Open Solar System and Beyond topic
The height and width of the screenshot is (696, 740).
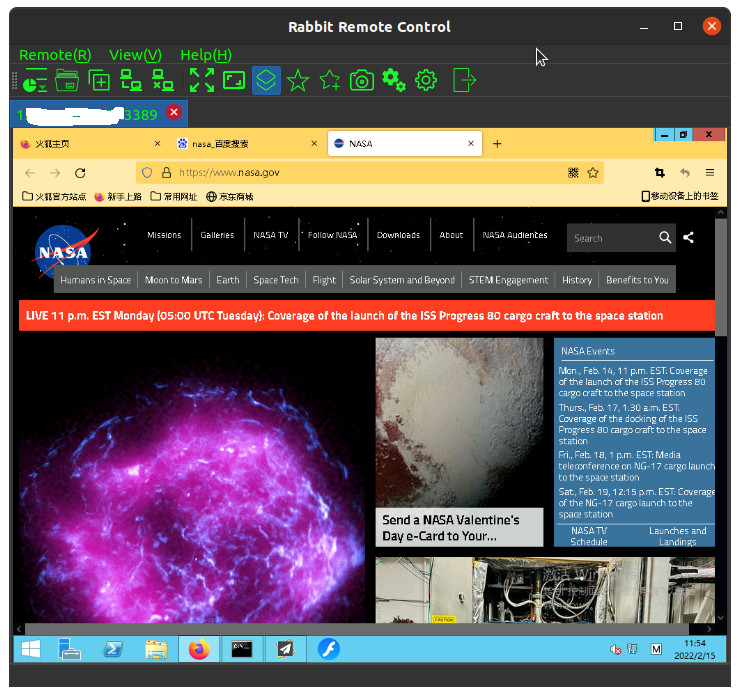(x=402, y=280)
